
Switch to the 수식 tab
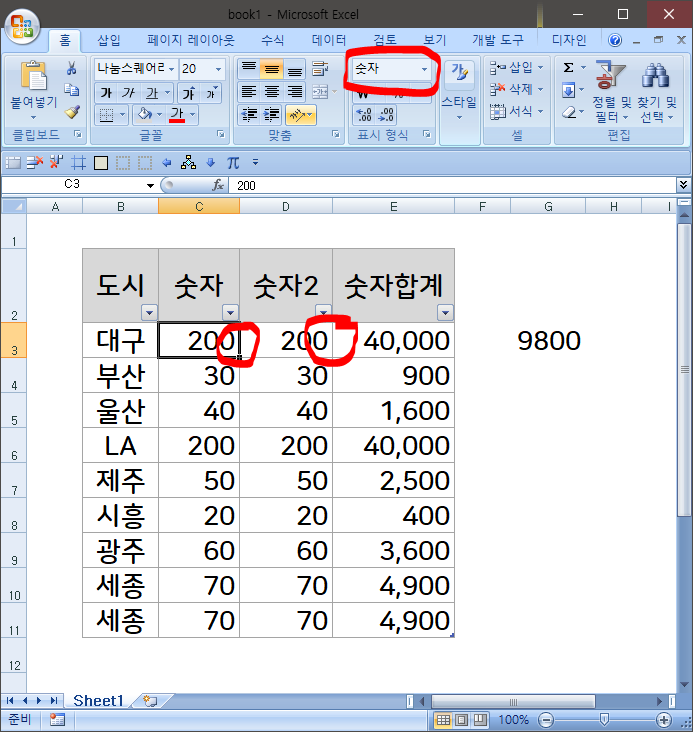272,40
